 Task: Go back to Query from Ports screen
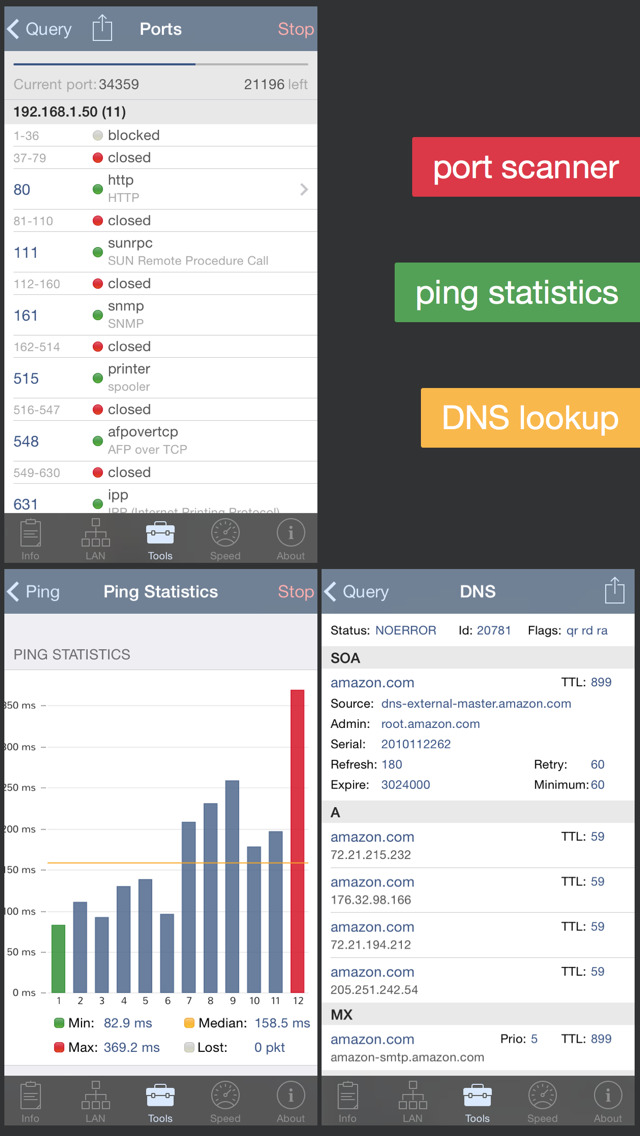point(40,29)
